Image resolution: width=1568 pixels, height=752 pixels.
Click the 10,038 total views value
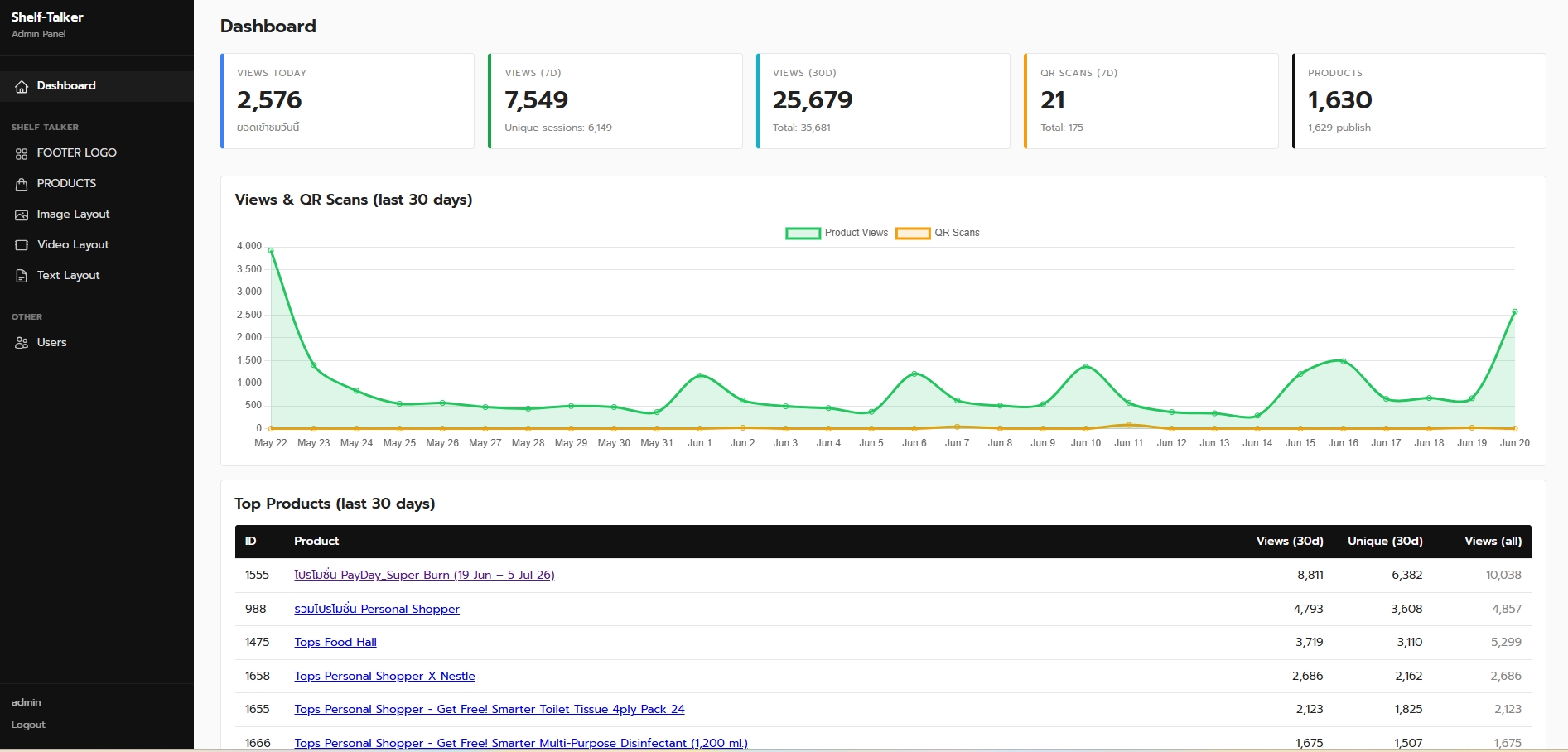(x=1503, y=575)
